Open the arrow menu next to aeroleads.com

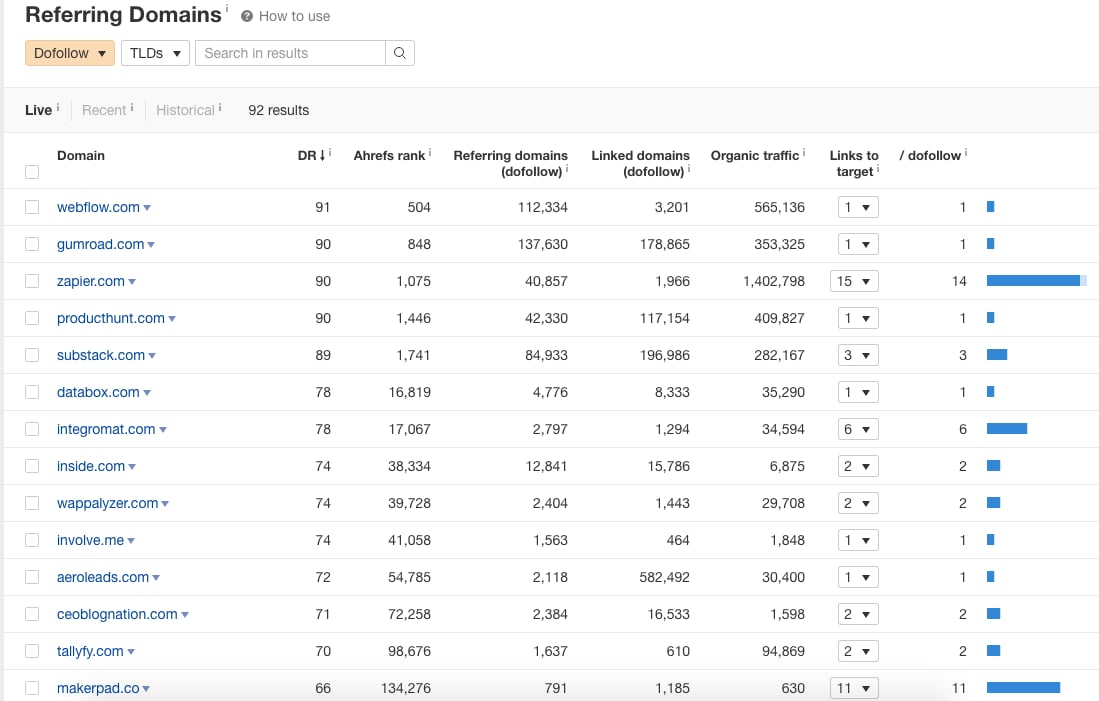(156, 578)
